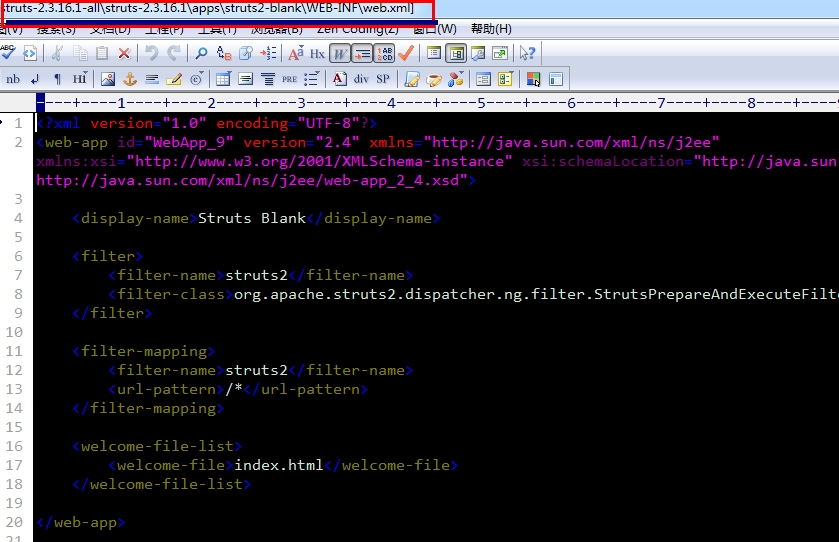
Task: Click line number 13 in the gutter
Action: point(14,389)
